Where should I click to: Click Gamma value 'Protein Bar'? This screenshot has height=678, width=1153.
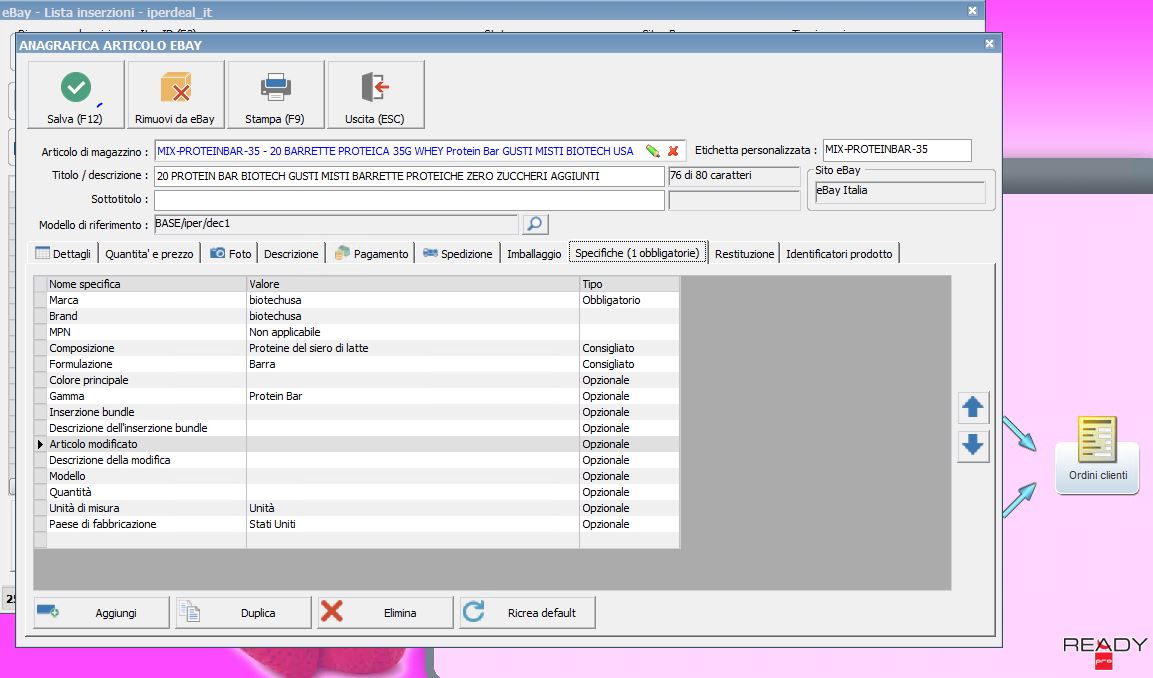[x=276, y=396]
